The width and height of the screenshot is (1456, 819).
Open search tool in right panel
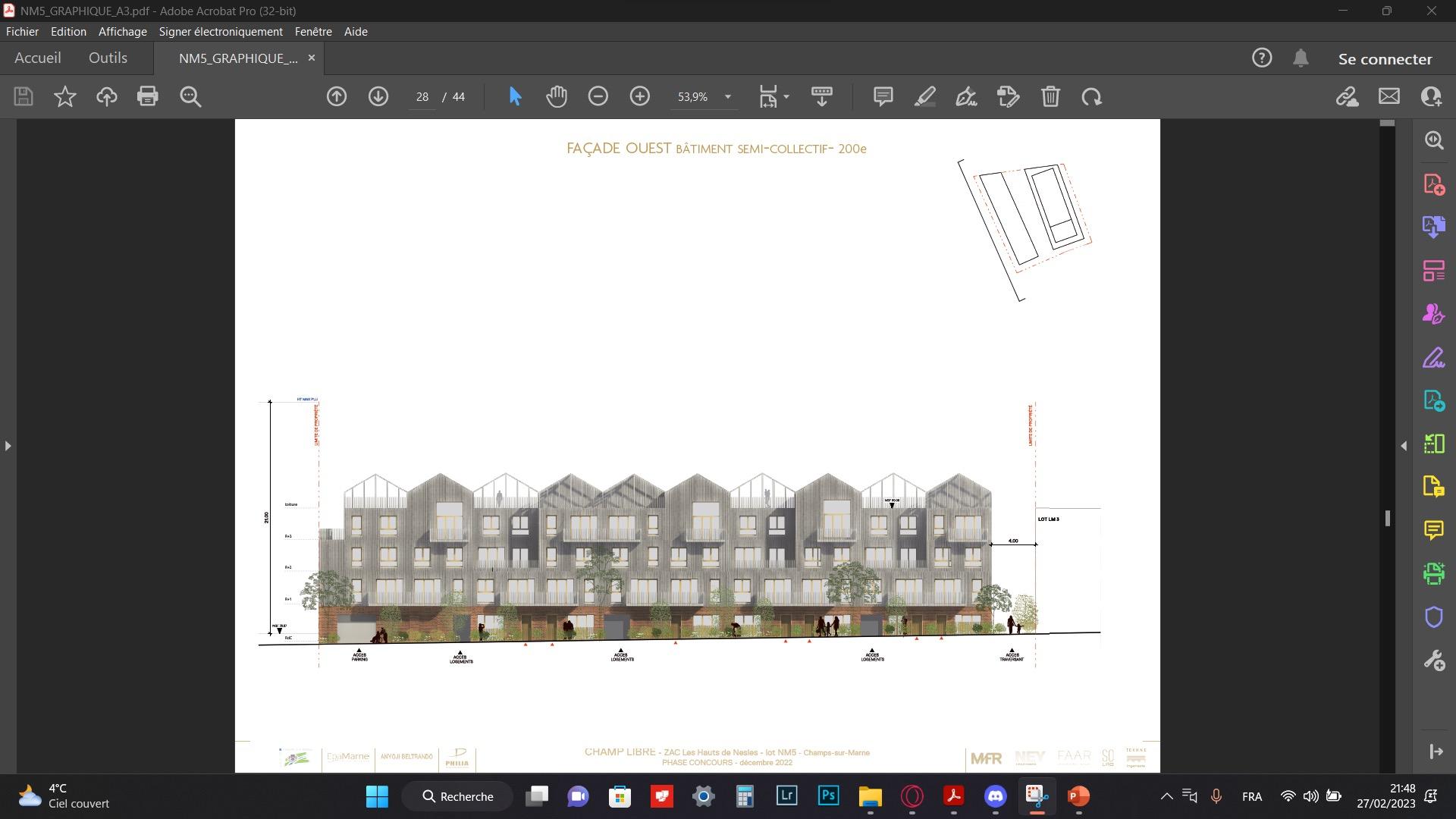[1434, 140]
